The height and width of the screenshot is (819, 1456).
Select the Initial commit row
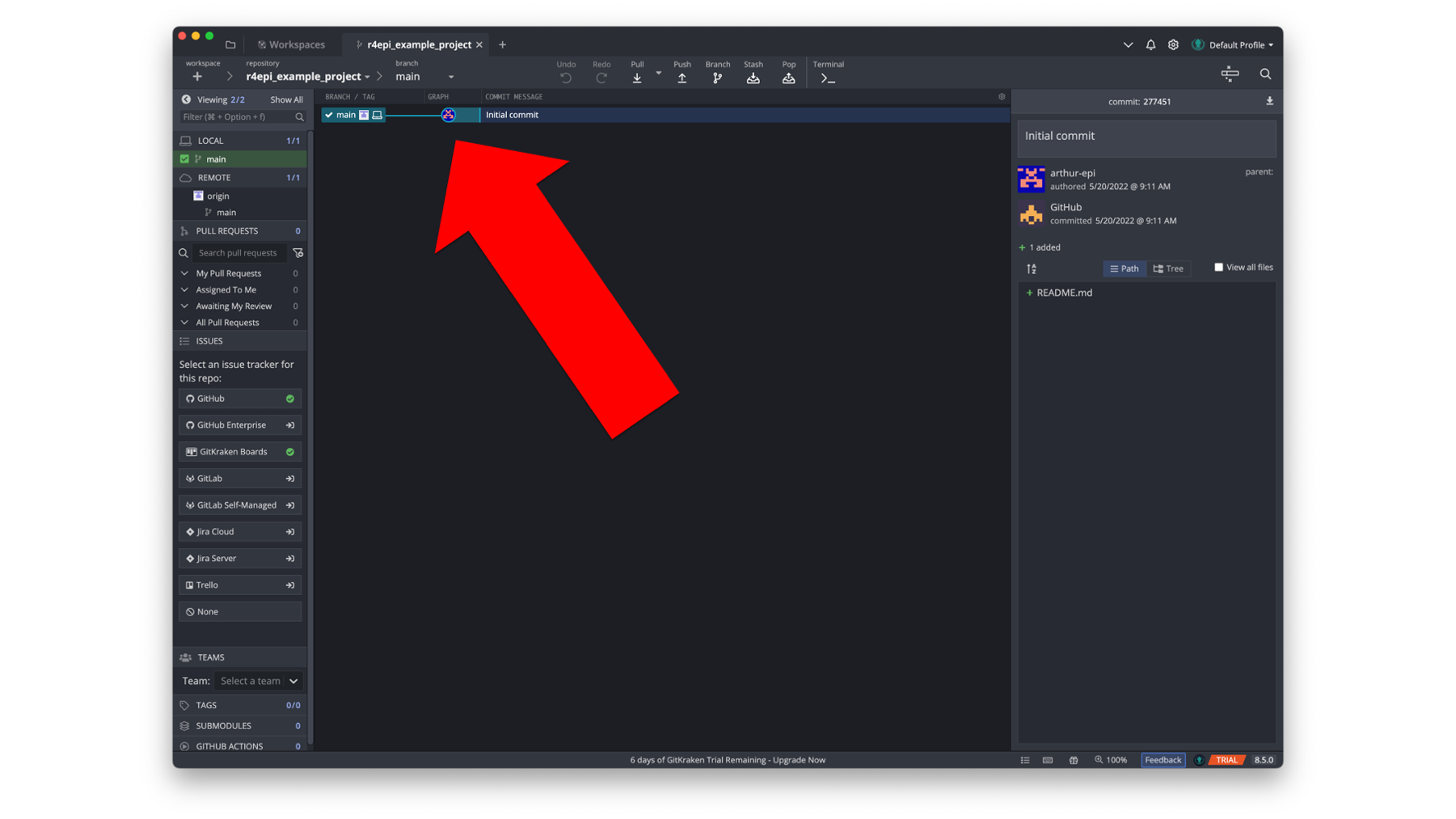click(x=663, y=115)
